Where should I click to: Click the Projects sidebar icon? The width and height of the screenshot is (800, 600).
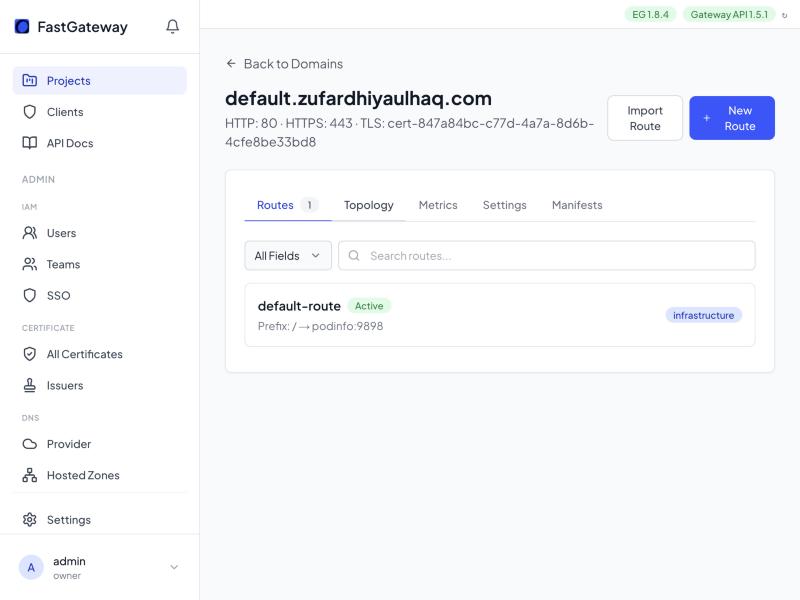pyautogui.click(x=30, y=80)
